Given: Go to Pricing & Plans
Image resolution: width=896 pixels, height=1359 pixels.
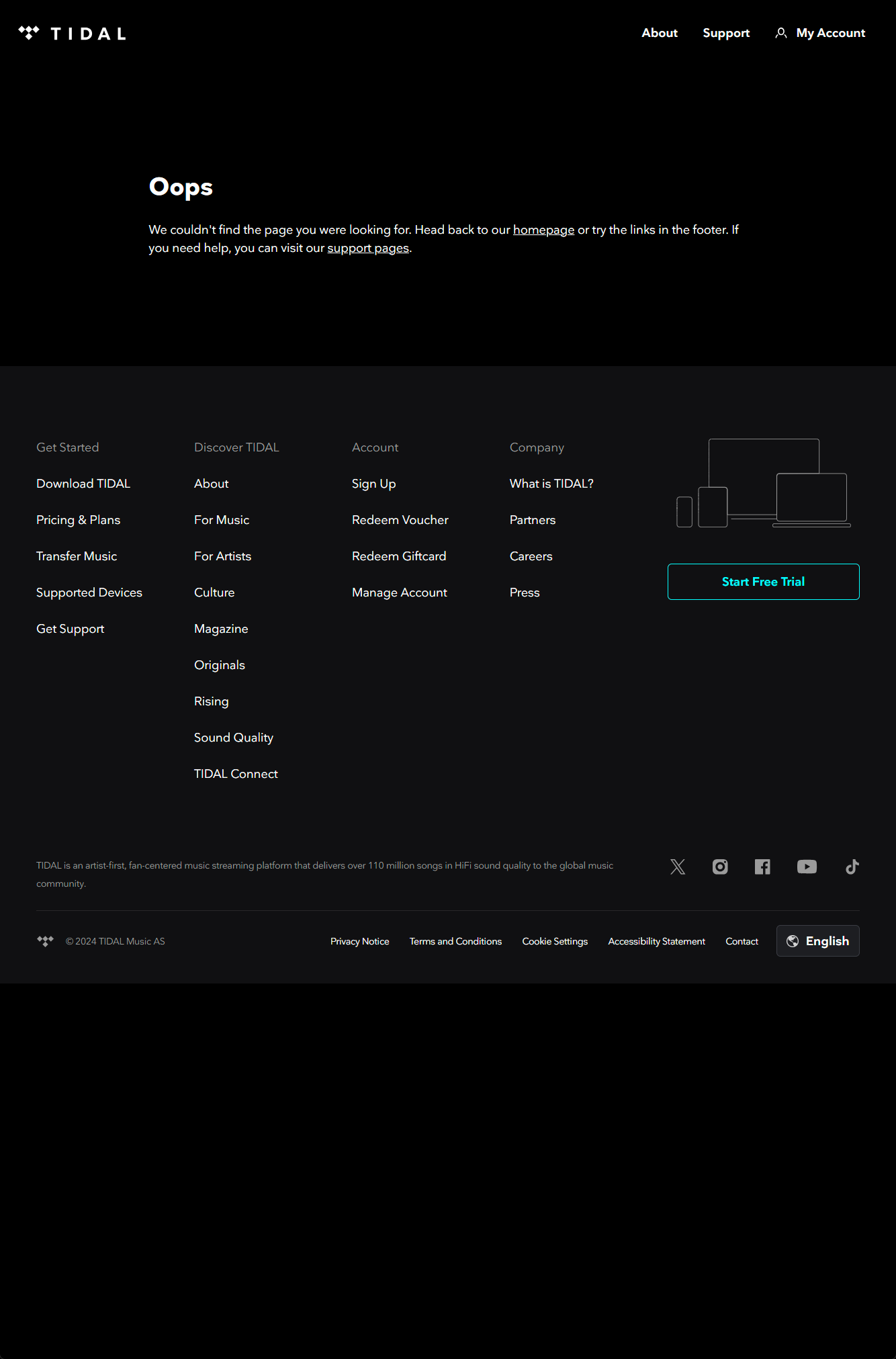Looking at the screenshot, I should (79, 520).
